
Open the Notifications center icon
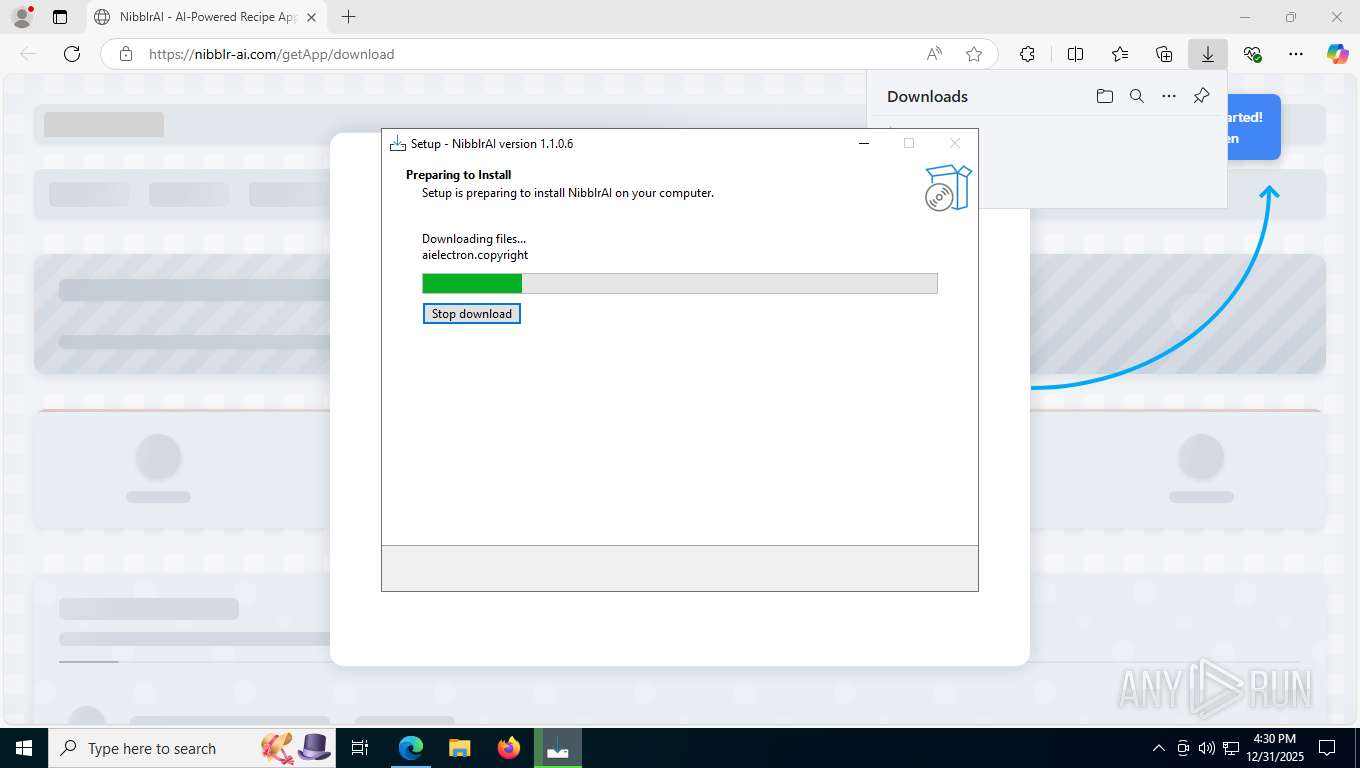1327,748
